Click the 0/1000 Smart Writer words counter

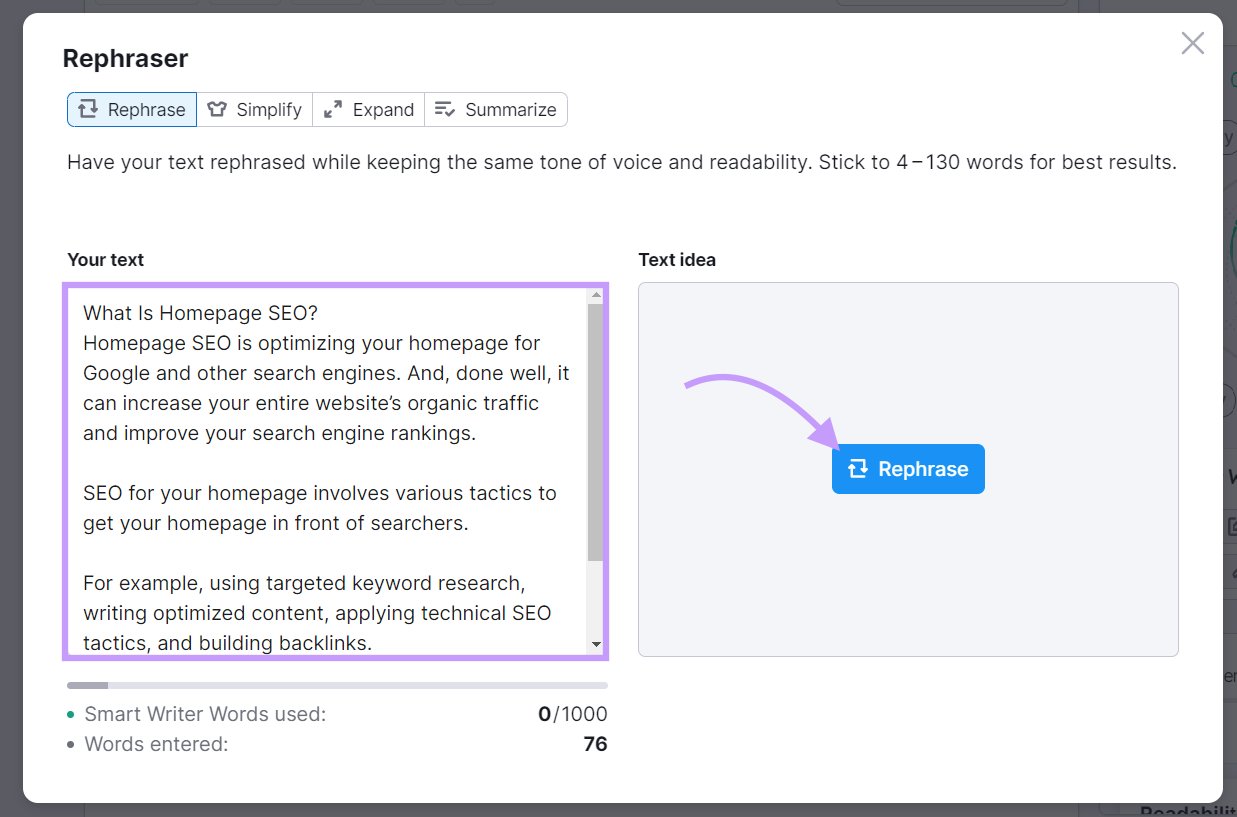[572, 714]
